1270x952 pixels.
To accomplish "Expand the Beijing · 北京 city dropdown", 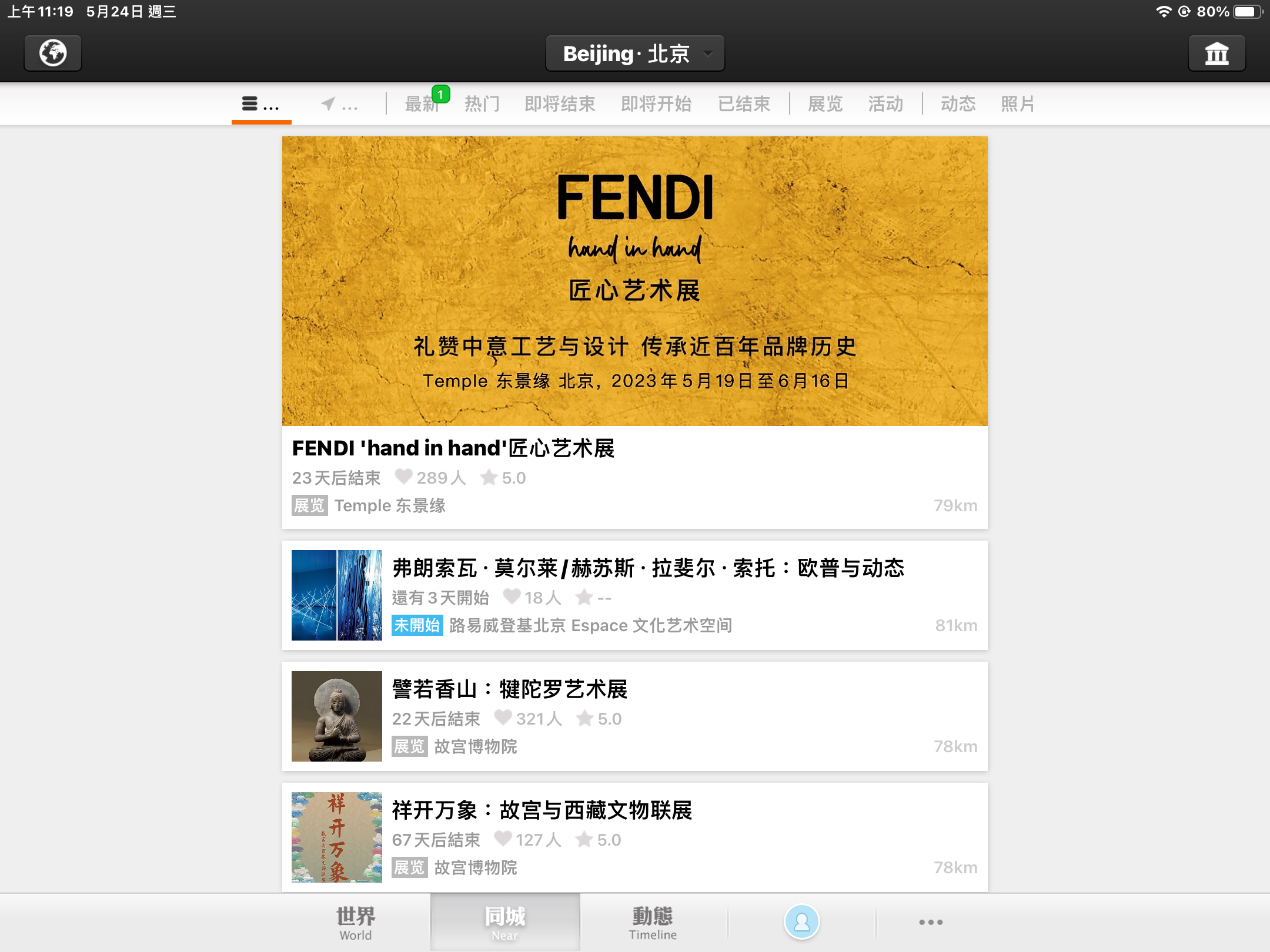I will pyautogui.click(x=635, y=53).
